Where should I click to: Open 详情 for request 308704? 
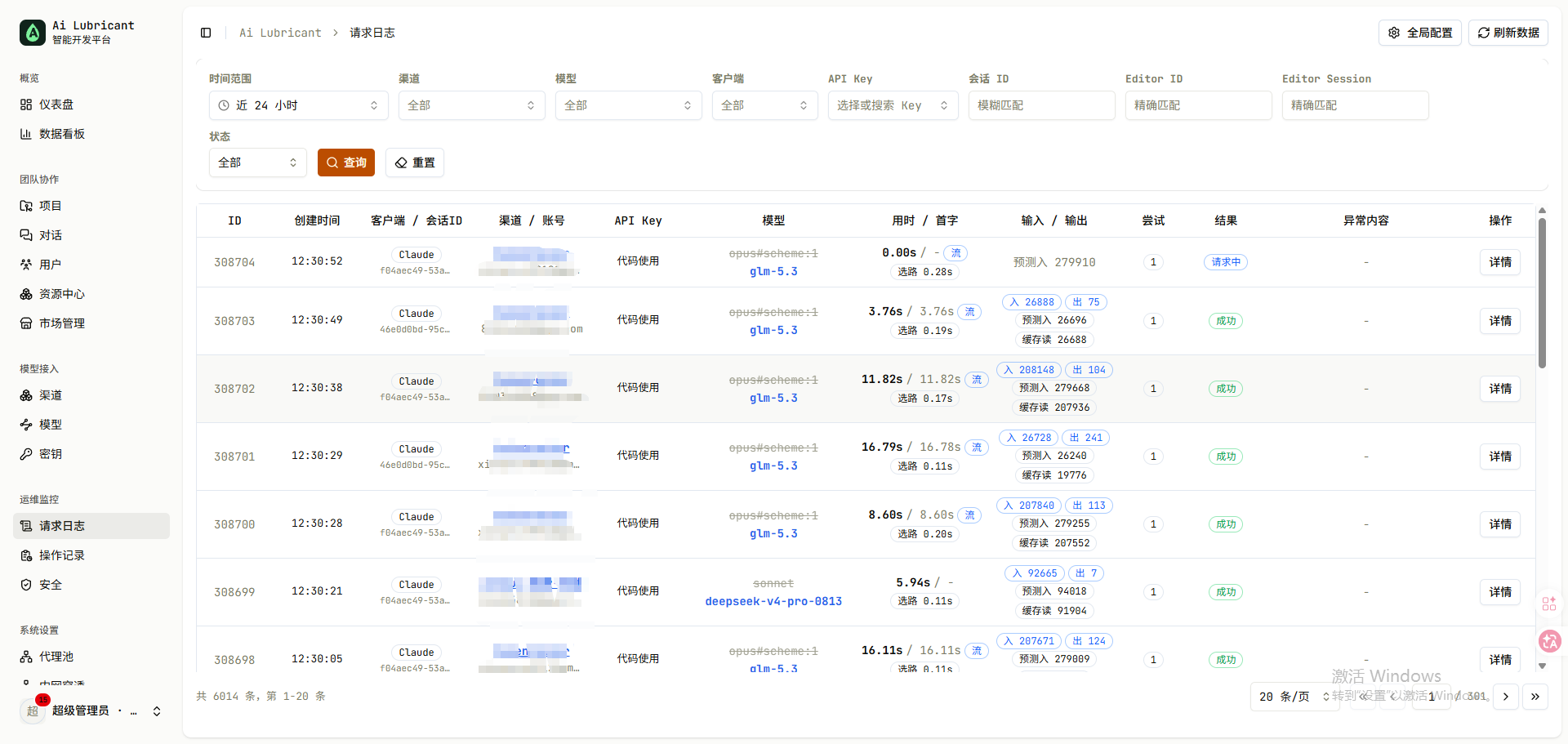point(1500,262)
